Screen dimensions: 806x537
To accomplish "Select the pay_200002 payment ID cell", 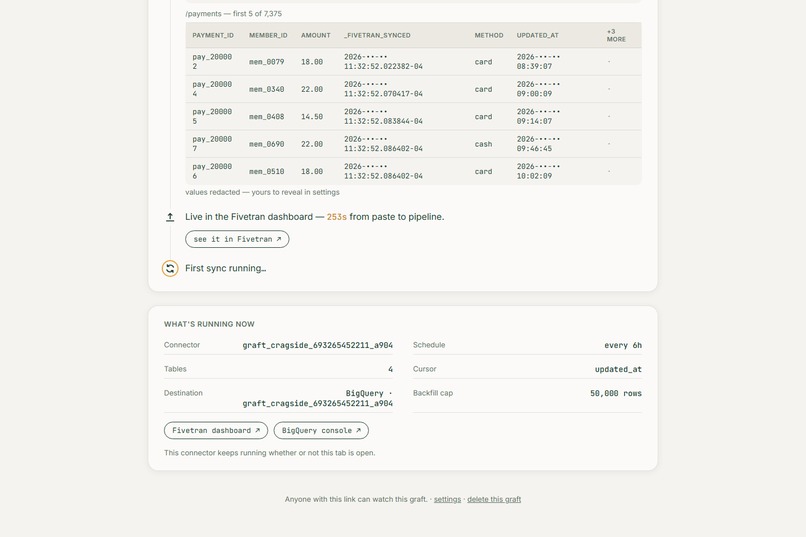I will 212,62.
